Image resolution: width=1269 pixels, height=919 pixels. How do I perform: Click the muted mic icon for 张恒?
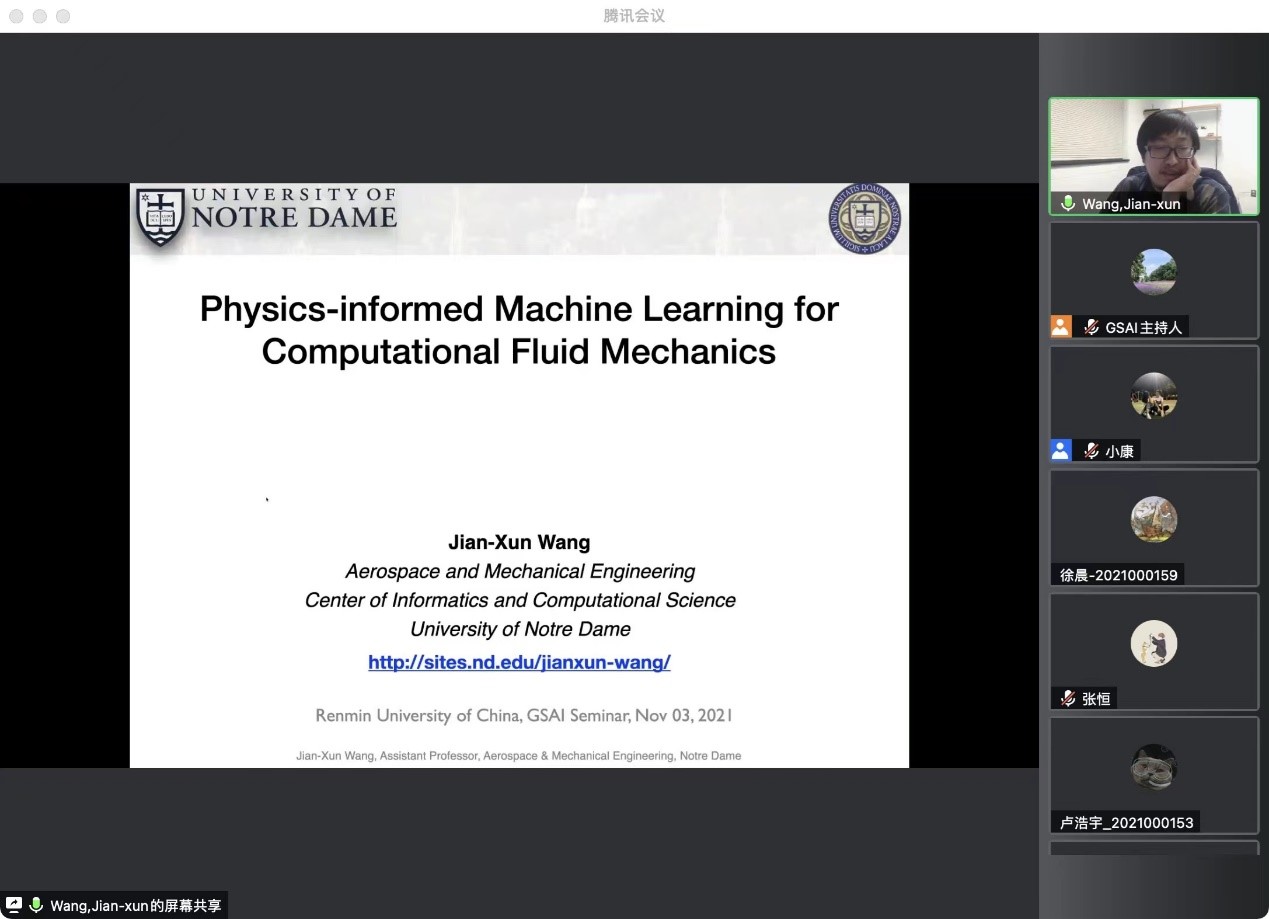coord(1069,699)
